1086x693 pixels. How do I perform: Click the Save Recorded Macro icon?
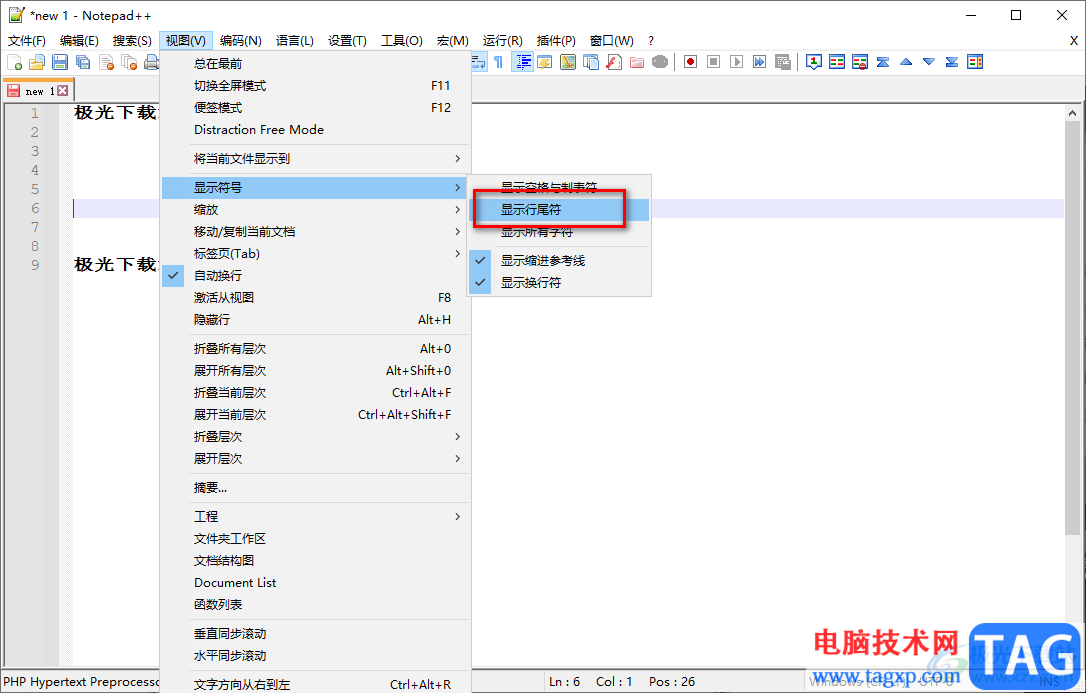coord(783,62)
